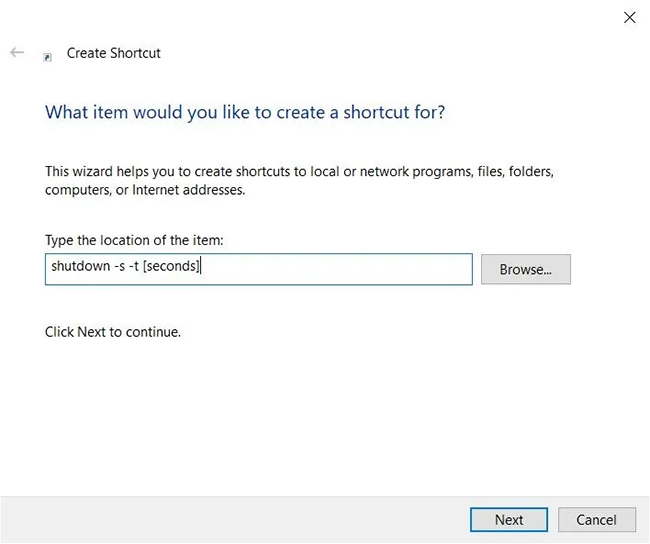Close the Create Shortcut wizard window
The height and width of the screenshot is (544, 650).
(x=629, y=17)
